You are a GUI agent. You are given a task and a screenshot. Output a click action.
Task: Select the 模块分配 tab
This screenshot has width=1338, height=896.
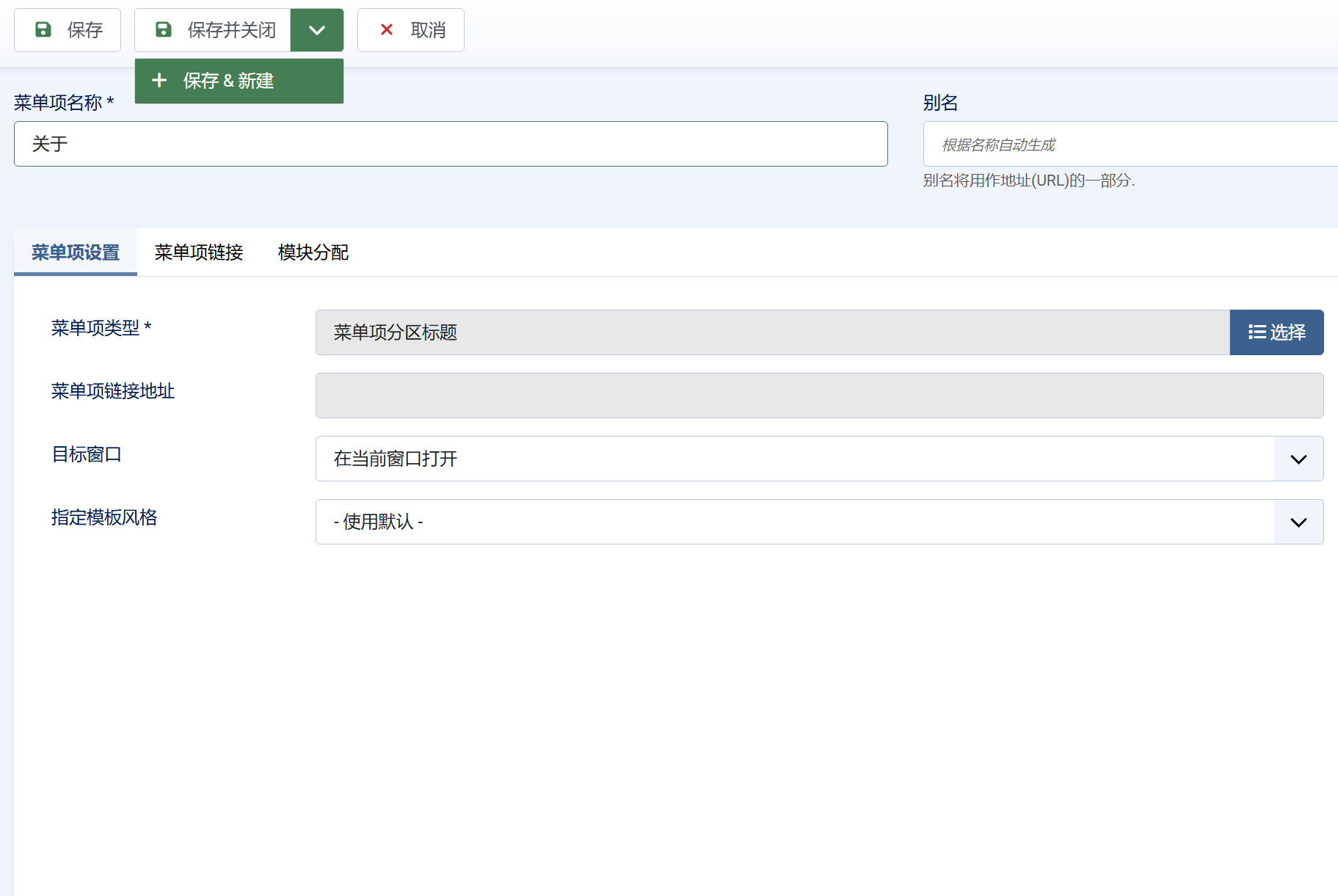click(x=313, y=252)
